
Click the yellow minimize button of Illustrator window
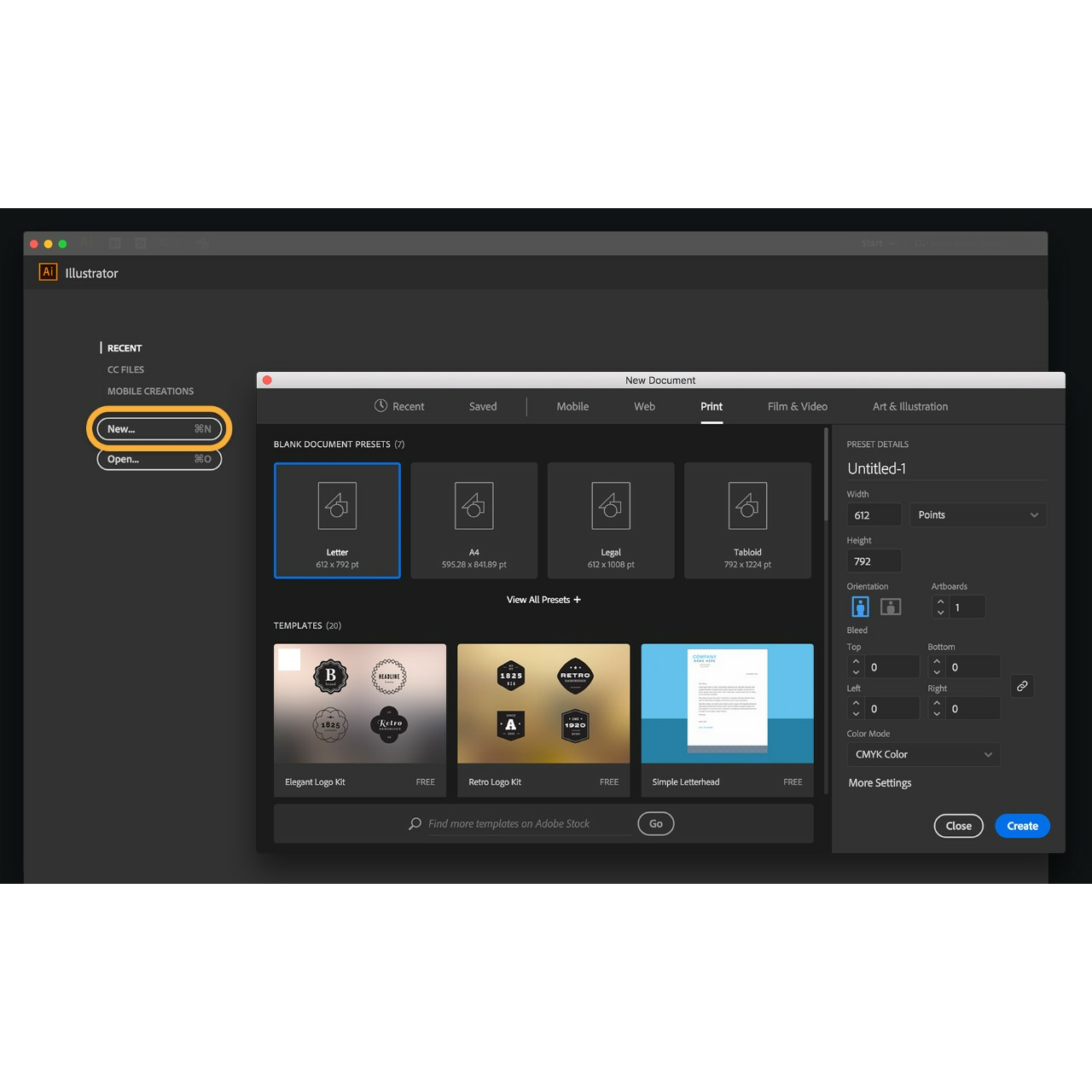(x=48, y=244)
